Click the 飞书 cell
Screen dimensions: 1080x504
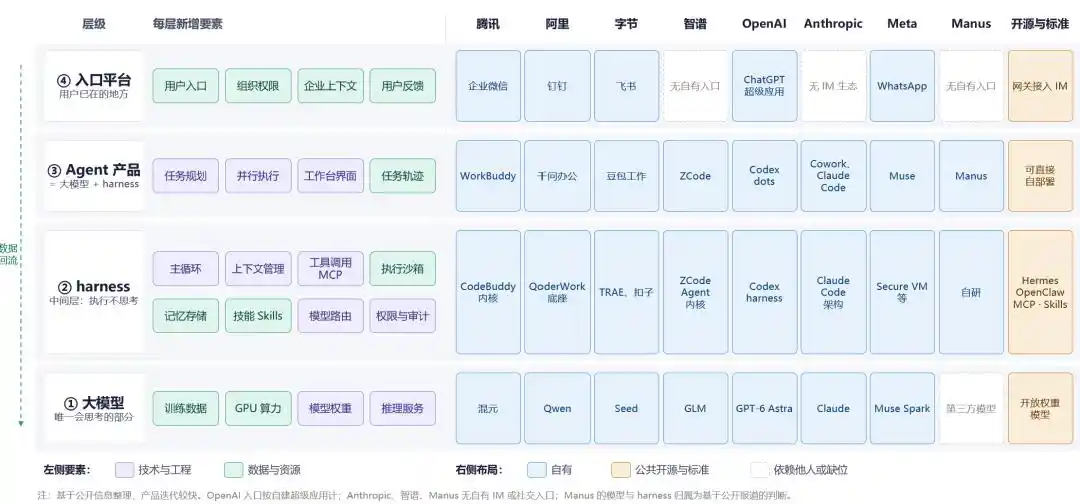click(626, 86)
